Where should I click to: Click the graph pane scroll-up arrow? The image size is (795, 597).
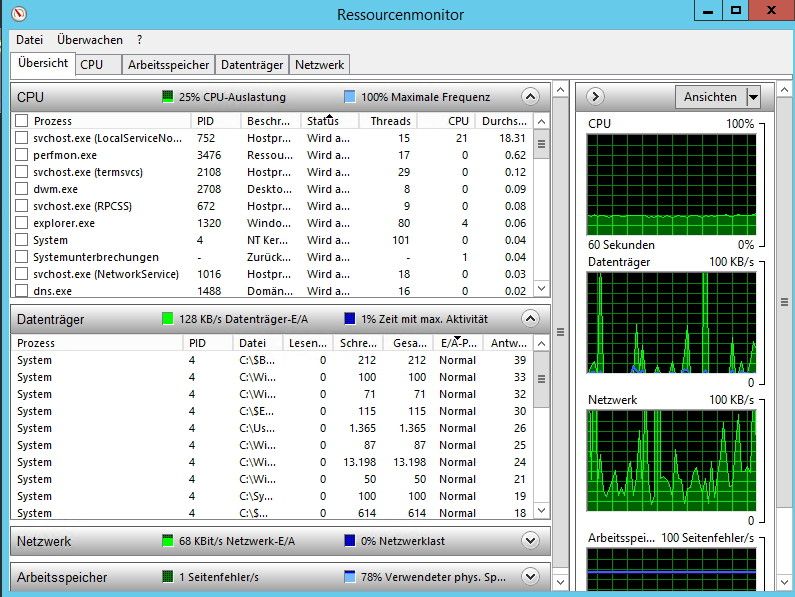tap(784, 90)
